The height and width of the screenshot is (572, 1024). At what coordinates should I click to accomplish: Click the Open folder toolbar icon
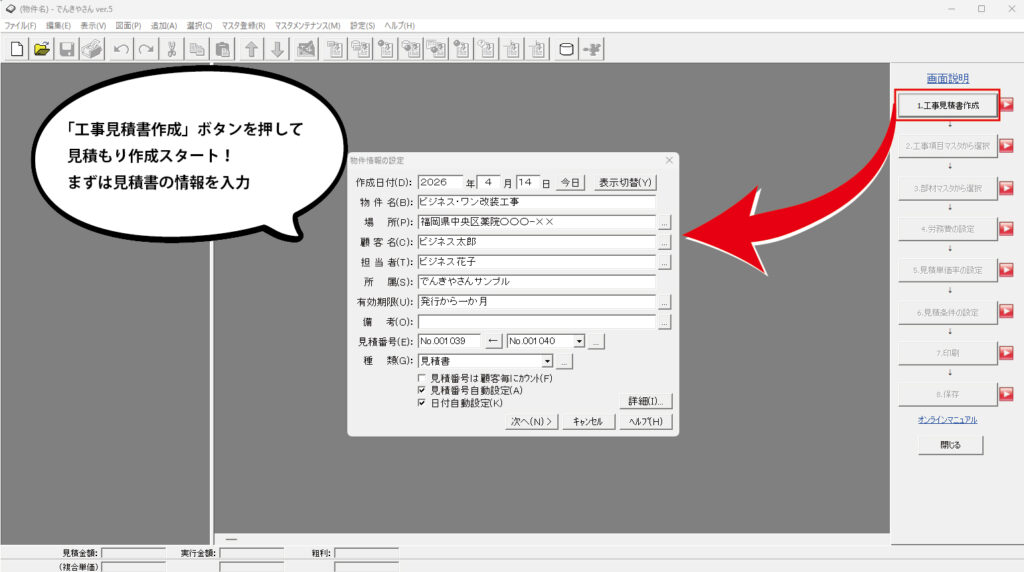tap(42, 49)
